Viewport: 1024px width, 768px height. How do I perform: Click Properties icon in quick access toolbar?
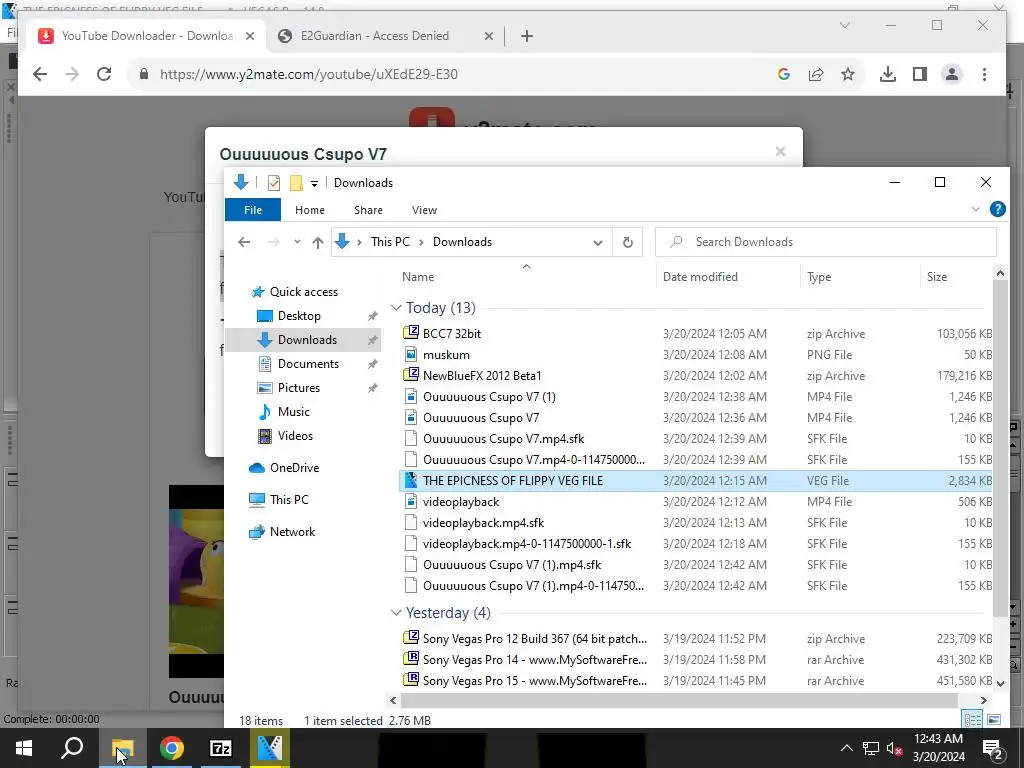pos(274,183)
